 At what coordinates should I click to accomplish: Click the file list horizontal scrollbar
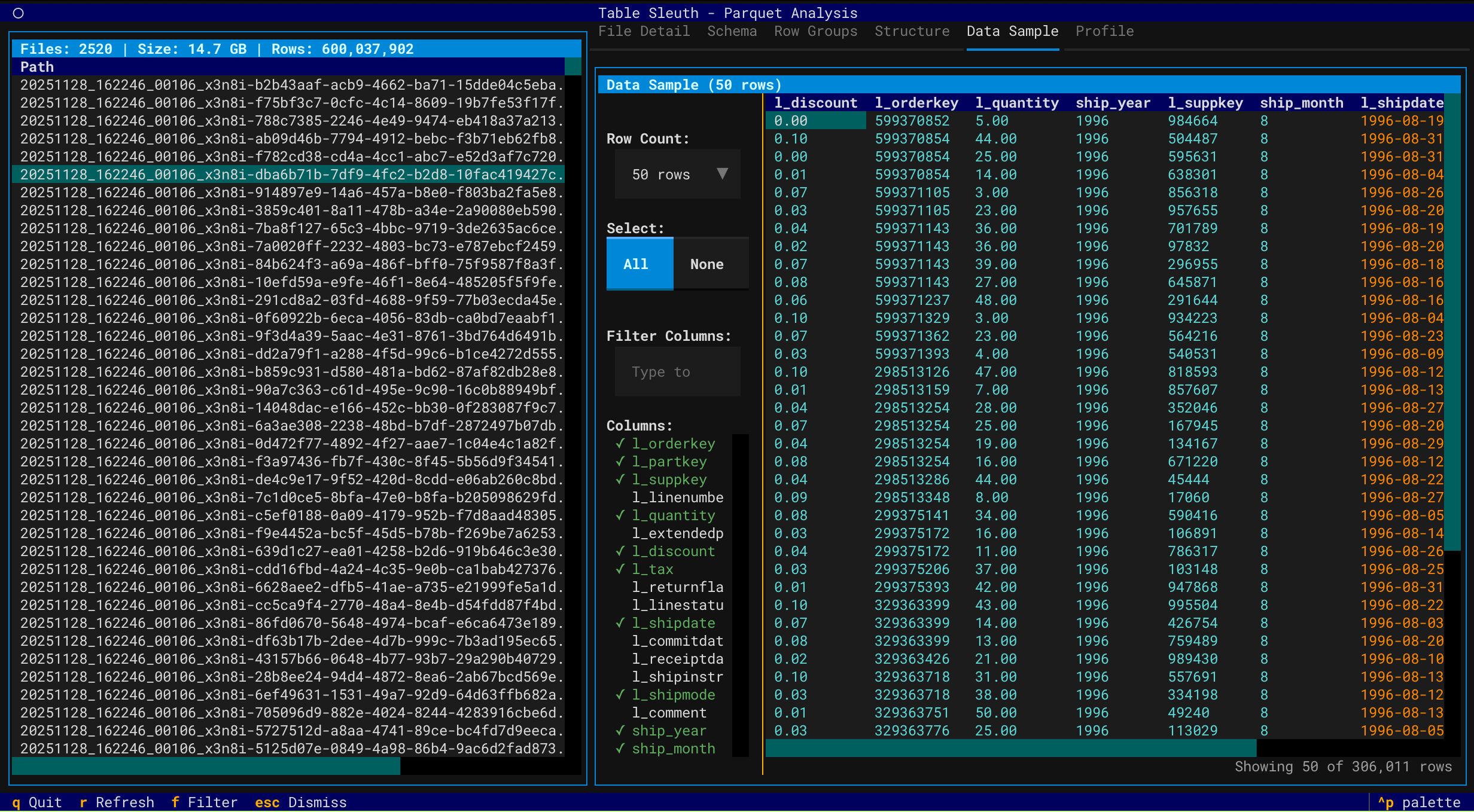[x=206, y=766]
